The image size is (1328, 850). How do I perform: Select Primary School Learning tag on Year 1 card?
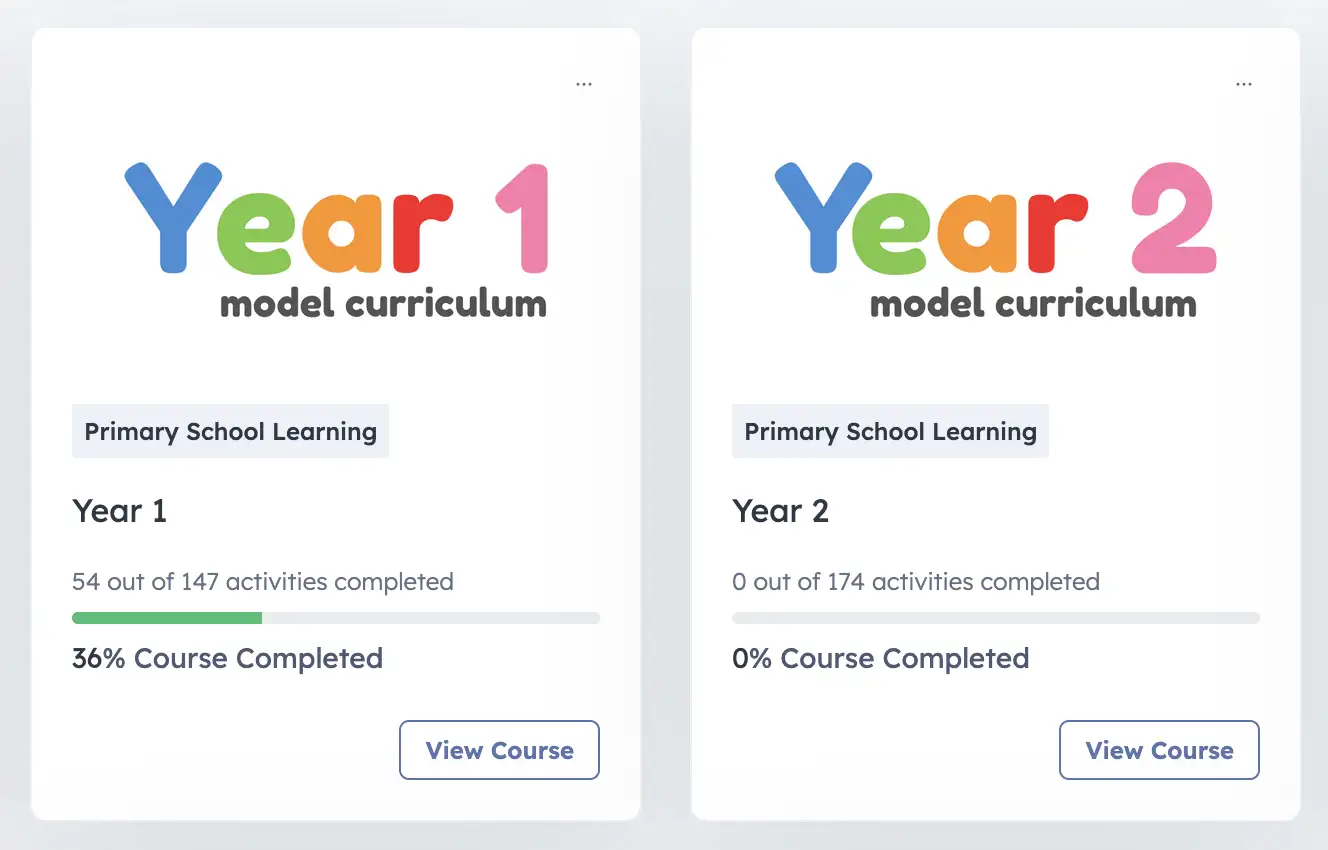click(230, 432)
